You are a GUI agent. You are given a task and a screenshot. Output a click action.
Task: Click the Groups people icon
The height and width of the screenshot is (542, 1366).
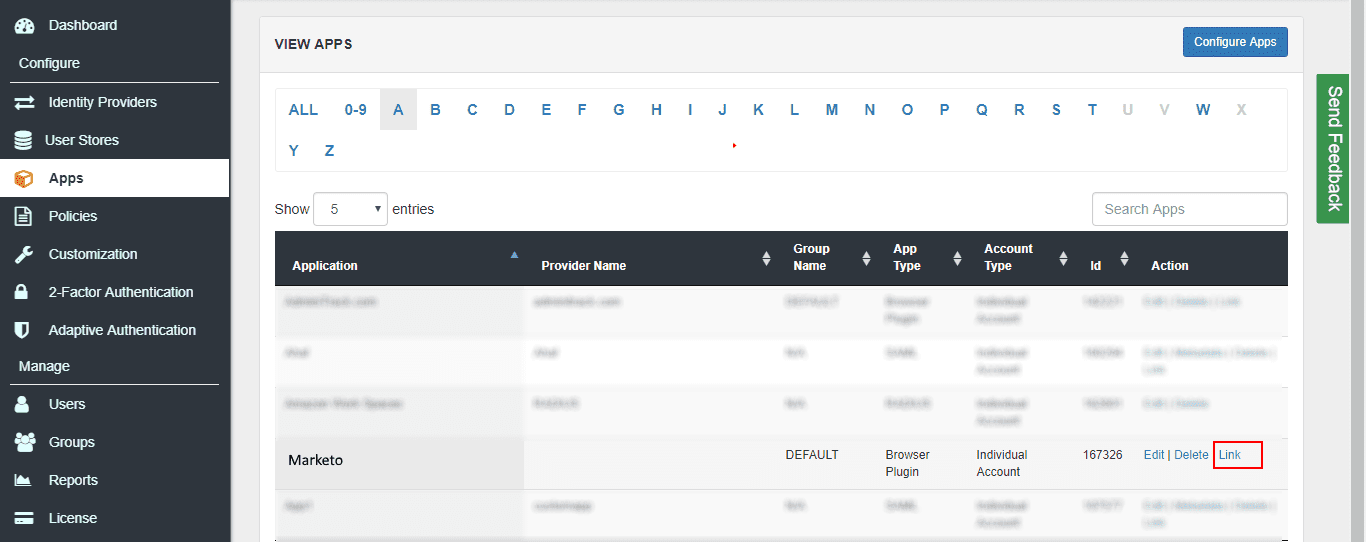(24, 442)
